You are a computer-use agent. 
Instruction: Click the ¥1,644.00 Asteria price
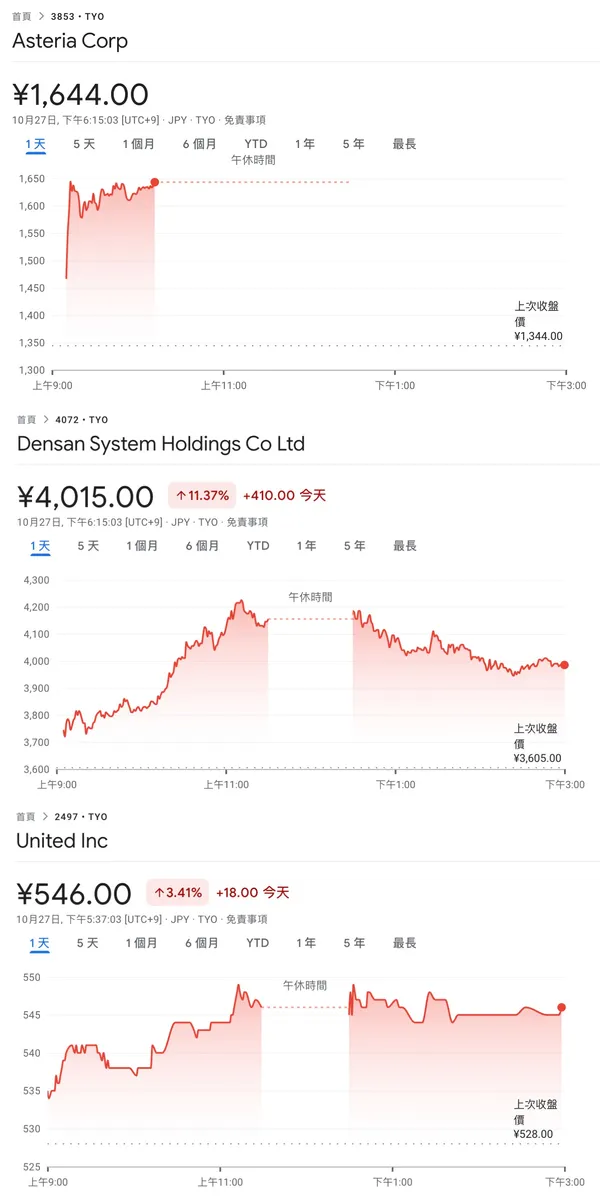(81, 95)
